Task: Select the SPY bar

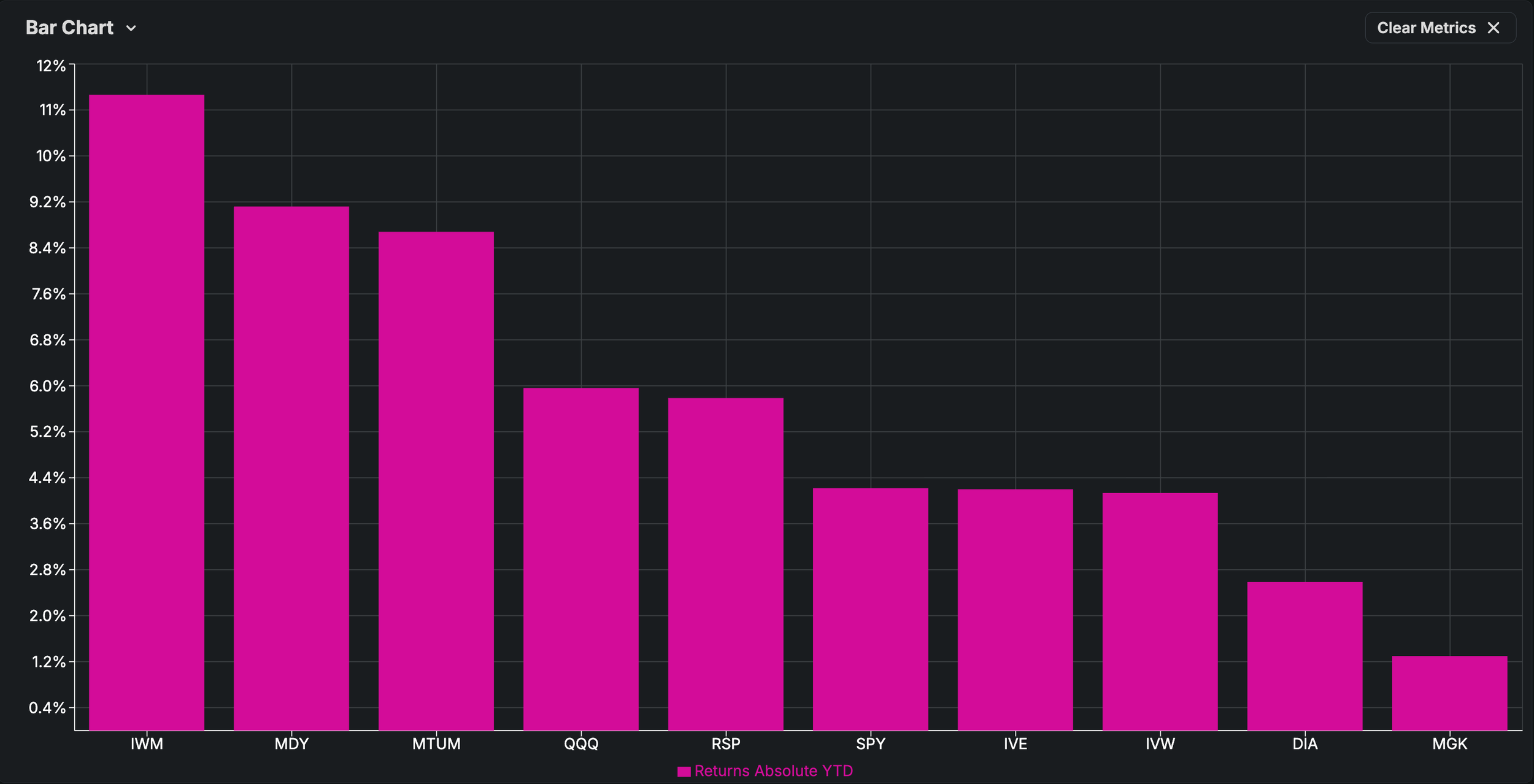Action: [871, 609]
